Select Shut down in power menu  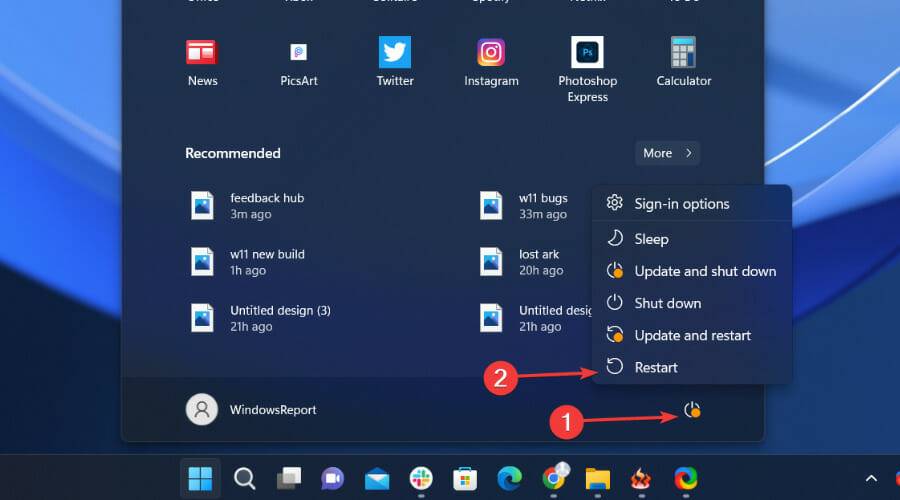click(x=692, y=303)
